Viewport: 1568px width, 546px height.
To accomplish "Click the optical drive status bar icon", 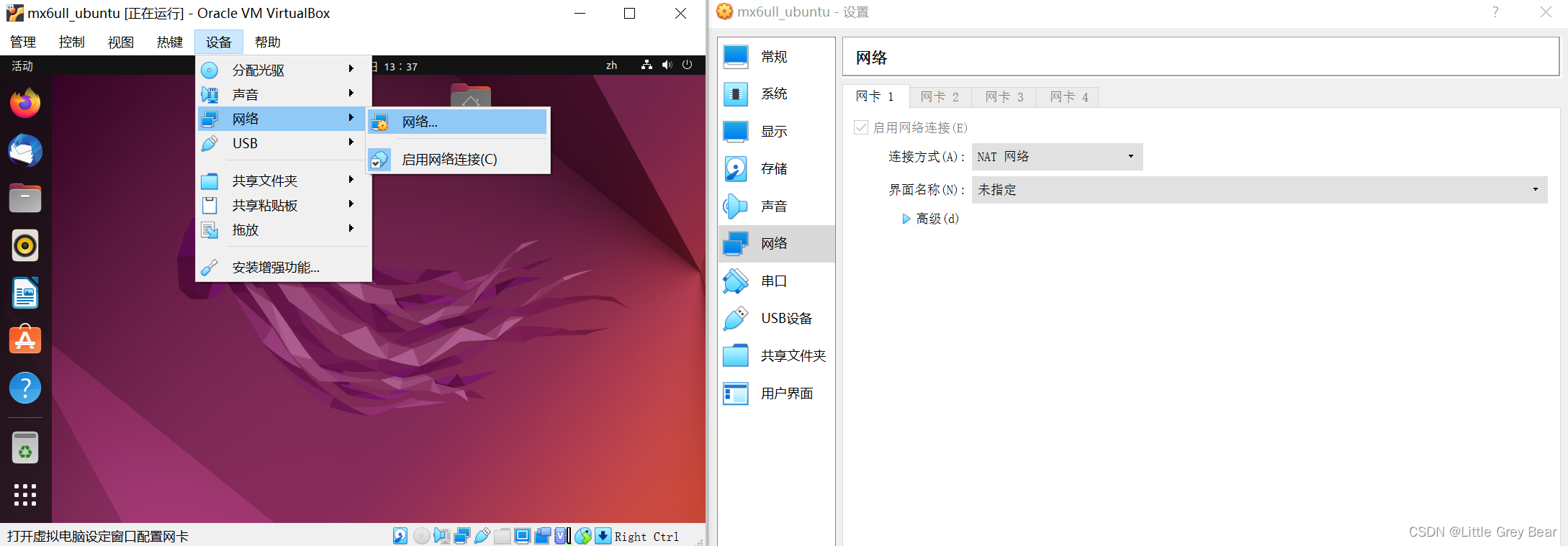I will pyautogui.click(x=422, y=536).
